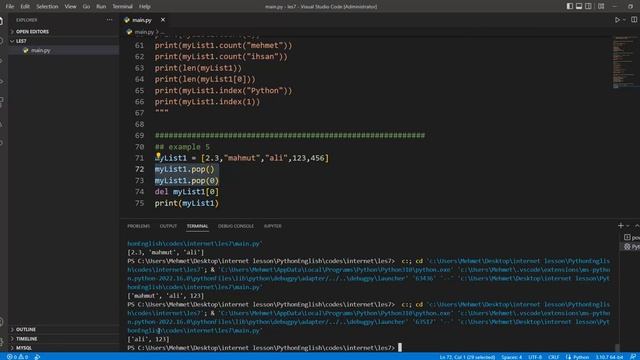Click the debug status bar icon

pyautogui.click(x=37, y=357)
